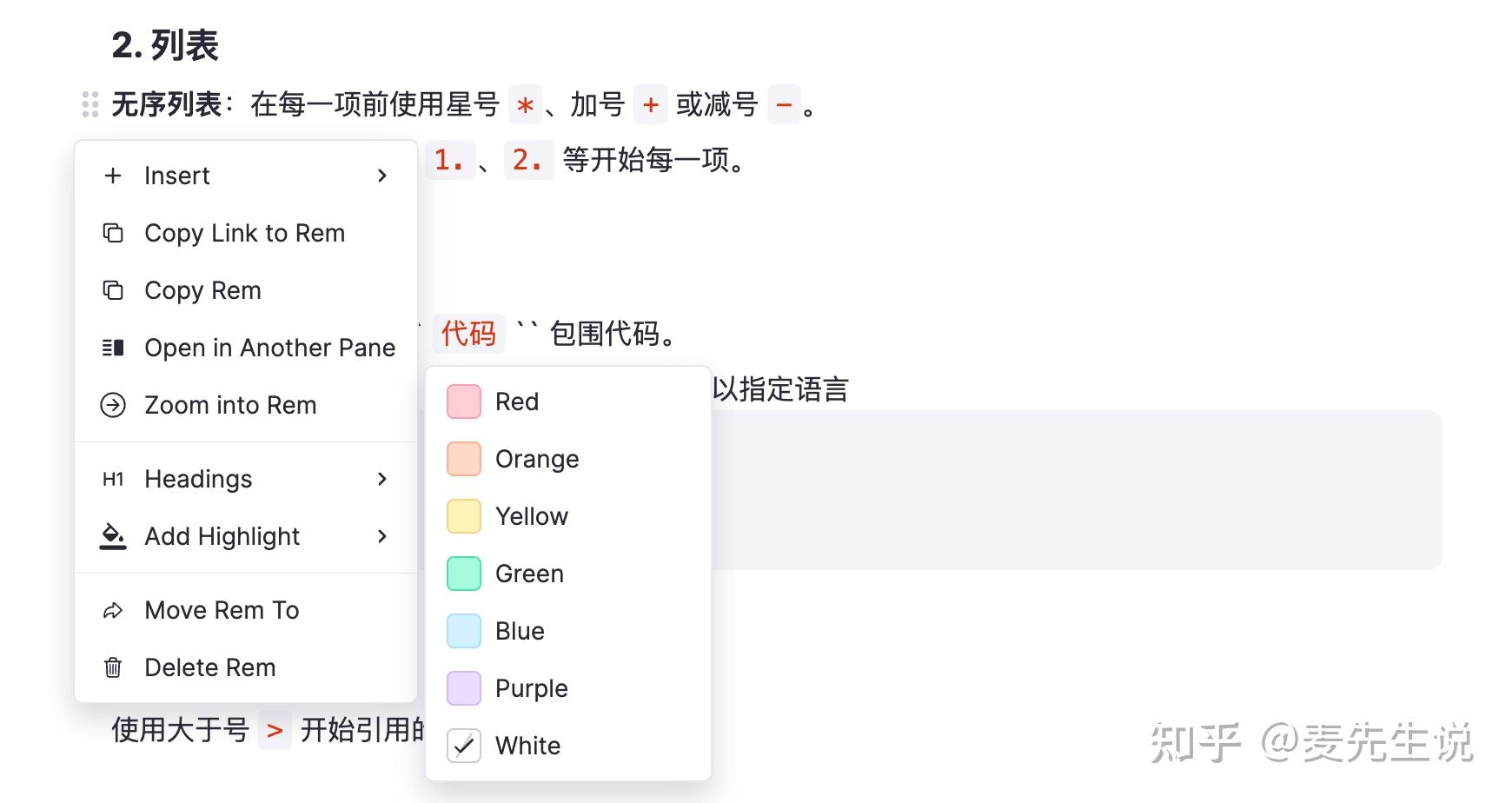Image resolution: width=1512 pixels, height=803 pixels.
Task: Open the Add Highlight submenu chevron
Action: coord(382,536)
